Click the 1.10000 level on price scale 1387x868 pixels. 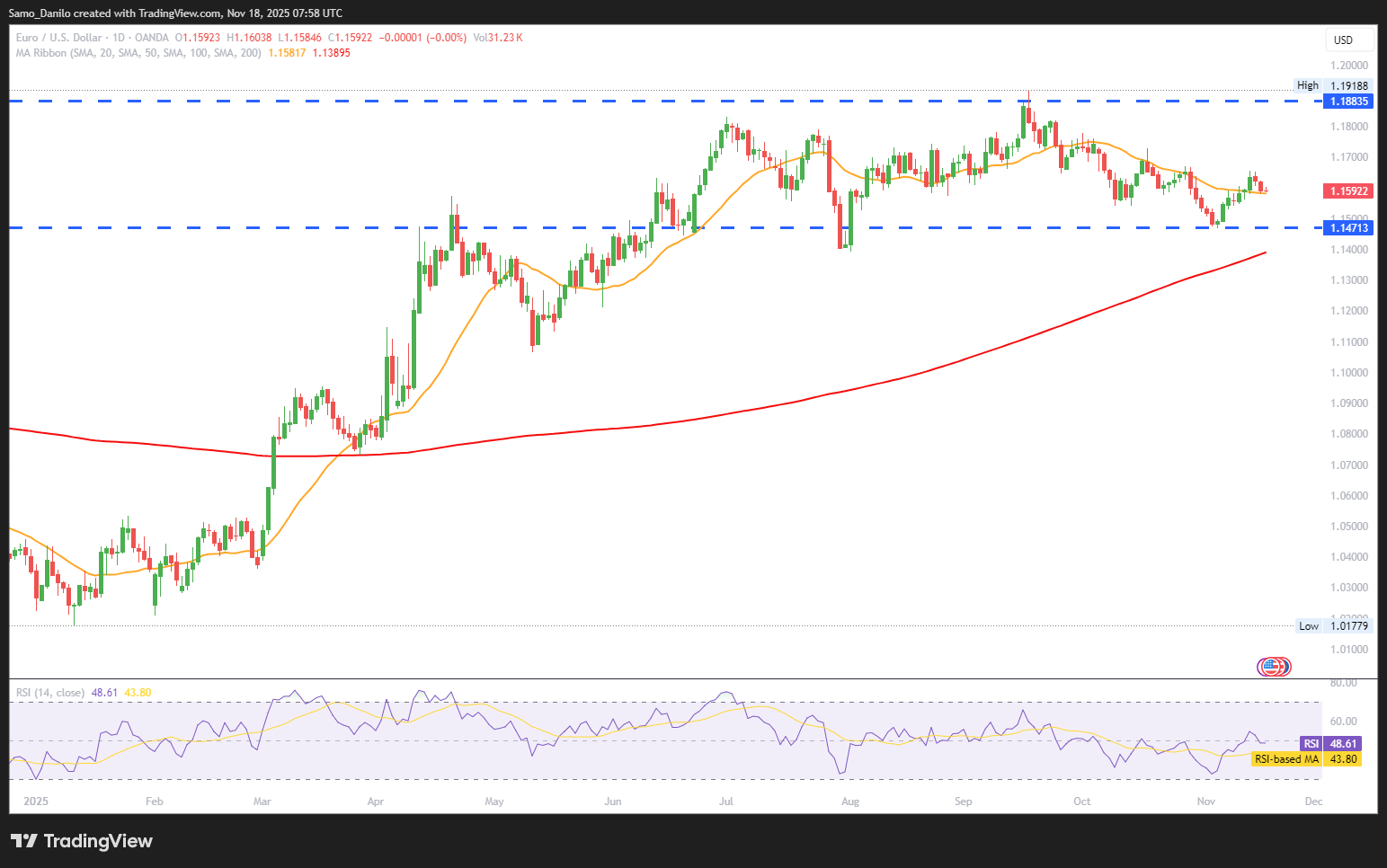pos(1348,372)
